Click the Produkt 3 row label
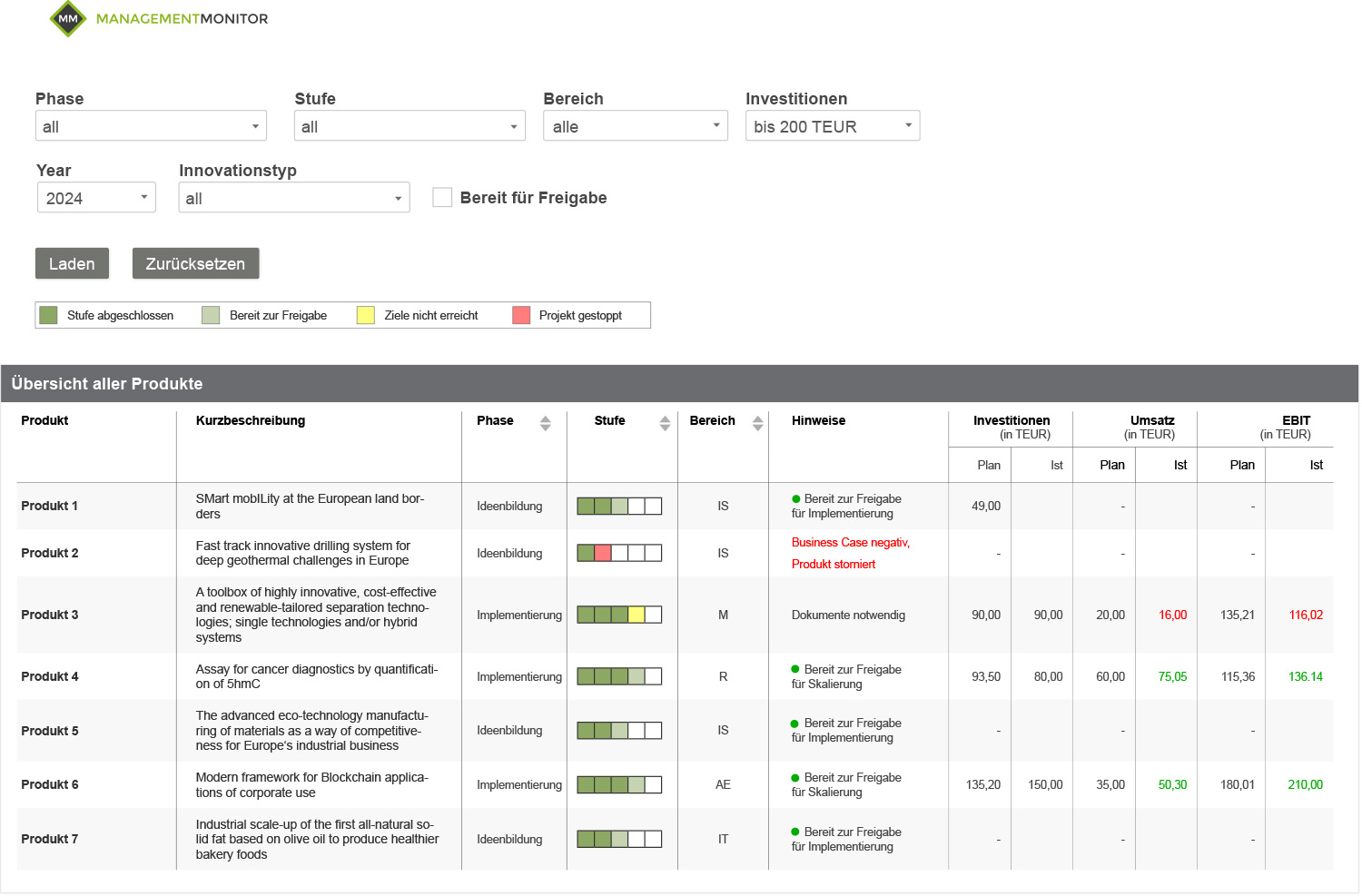Viewport: 1362px width, 896px height. [x=50, y=615]
